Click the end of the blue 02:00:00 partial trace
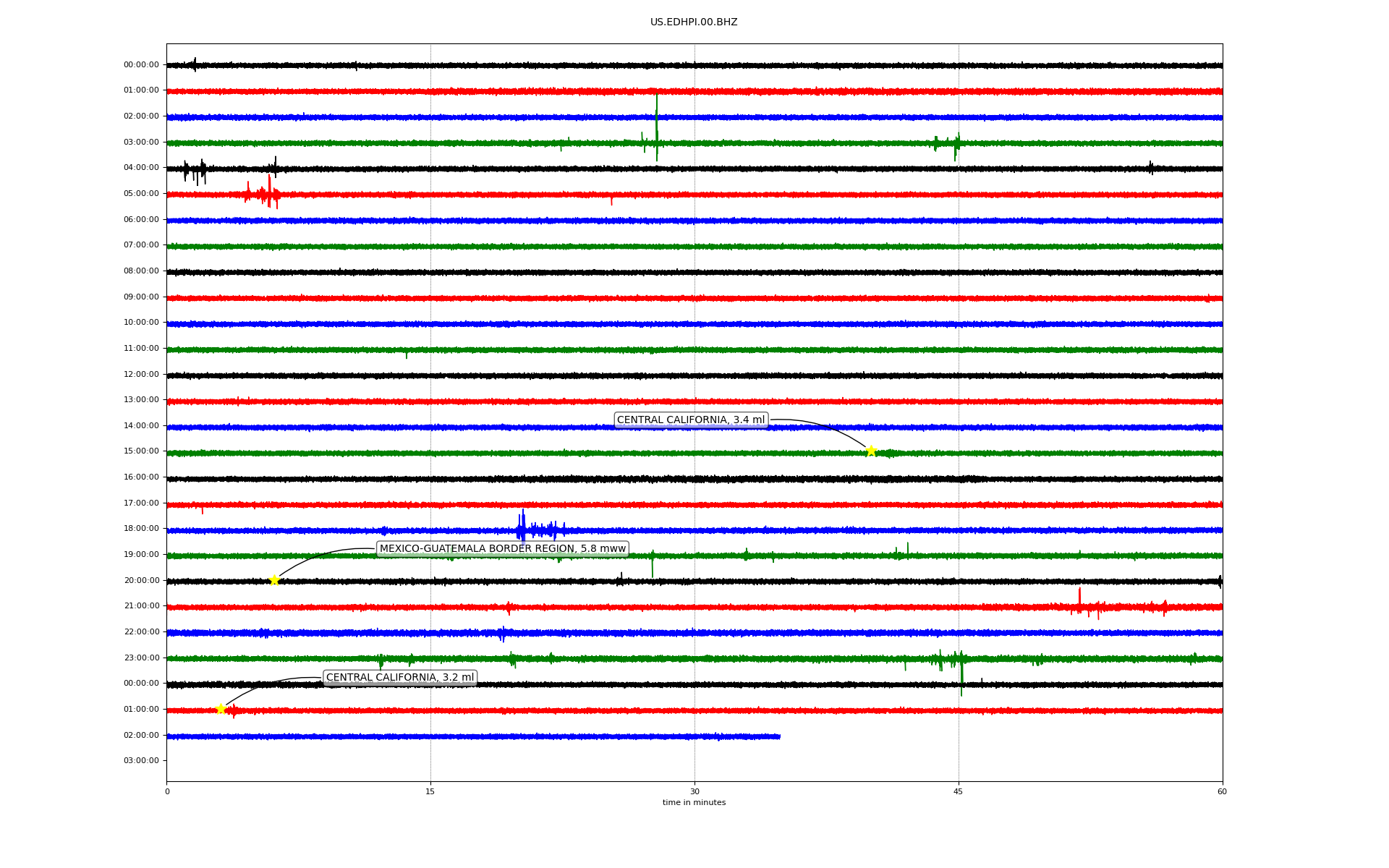Viewport: 1389px width, 868px height. pyautogui.click(x=778, y=736)
